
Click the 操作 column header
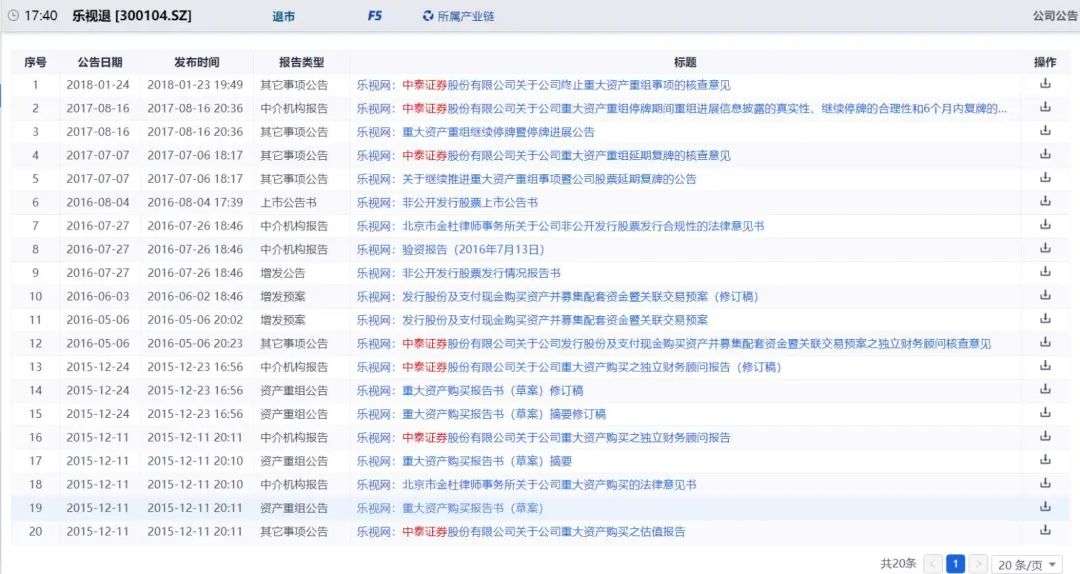[x=1045, y=62]
